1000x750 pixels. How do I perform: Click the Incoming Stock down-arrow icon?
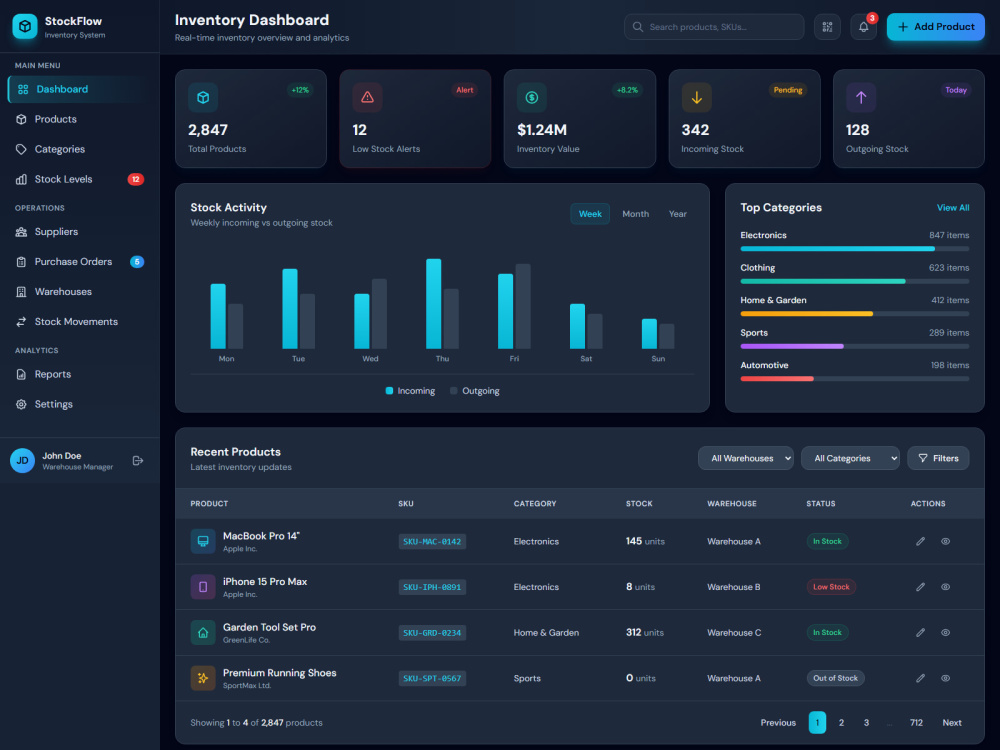pyautogui.click(x=696, y=97)
